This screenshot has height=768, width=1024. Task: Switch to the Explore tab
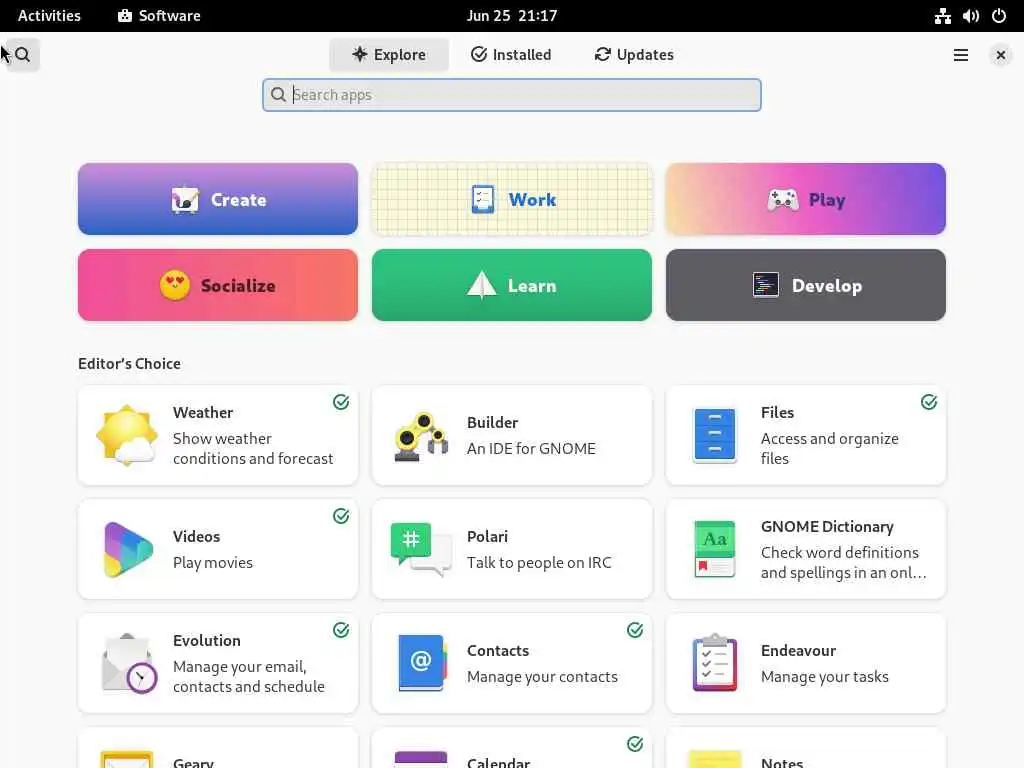click(389, 55)
